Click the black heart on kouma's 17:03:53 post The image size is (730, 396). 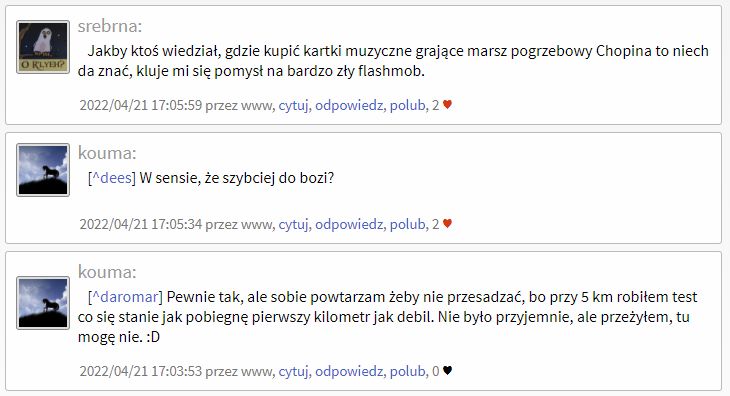[447, 371]
